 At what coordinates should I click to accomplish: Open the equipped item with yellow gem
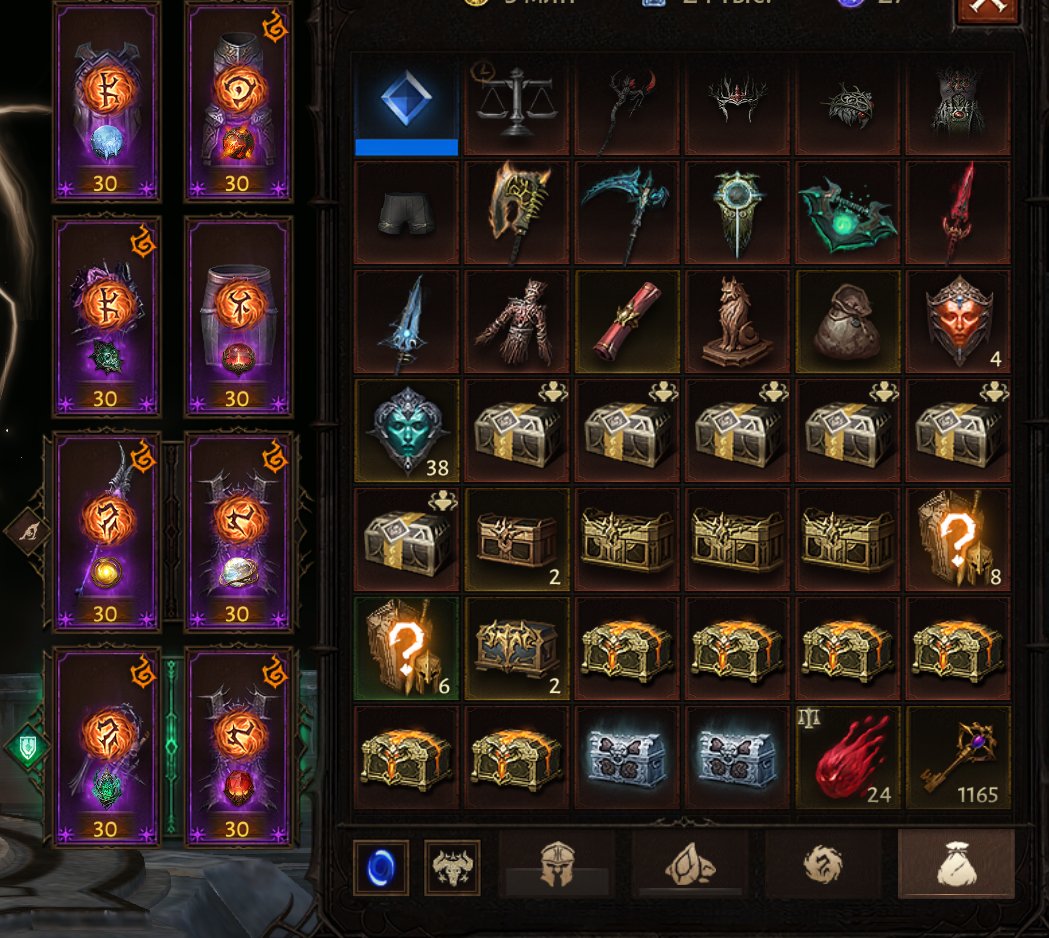coord(106,533)
